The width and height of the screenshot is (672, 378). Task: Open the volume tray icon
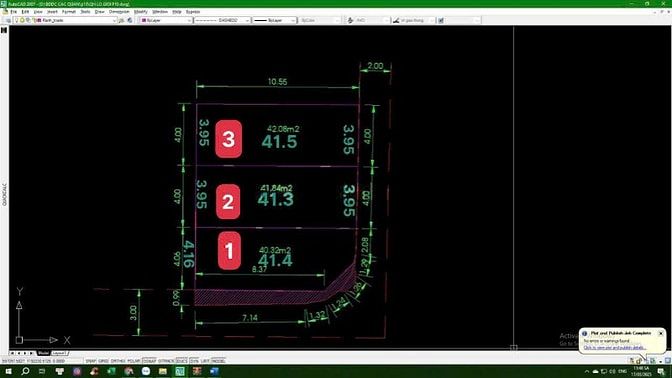(612, 372)
